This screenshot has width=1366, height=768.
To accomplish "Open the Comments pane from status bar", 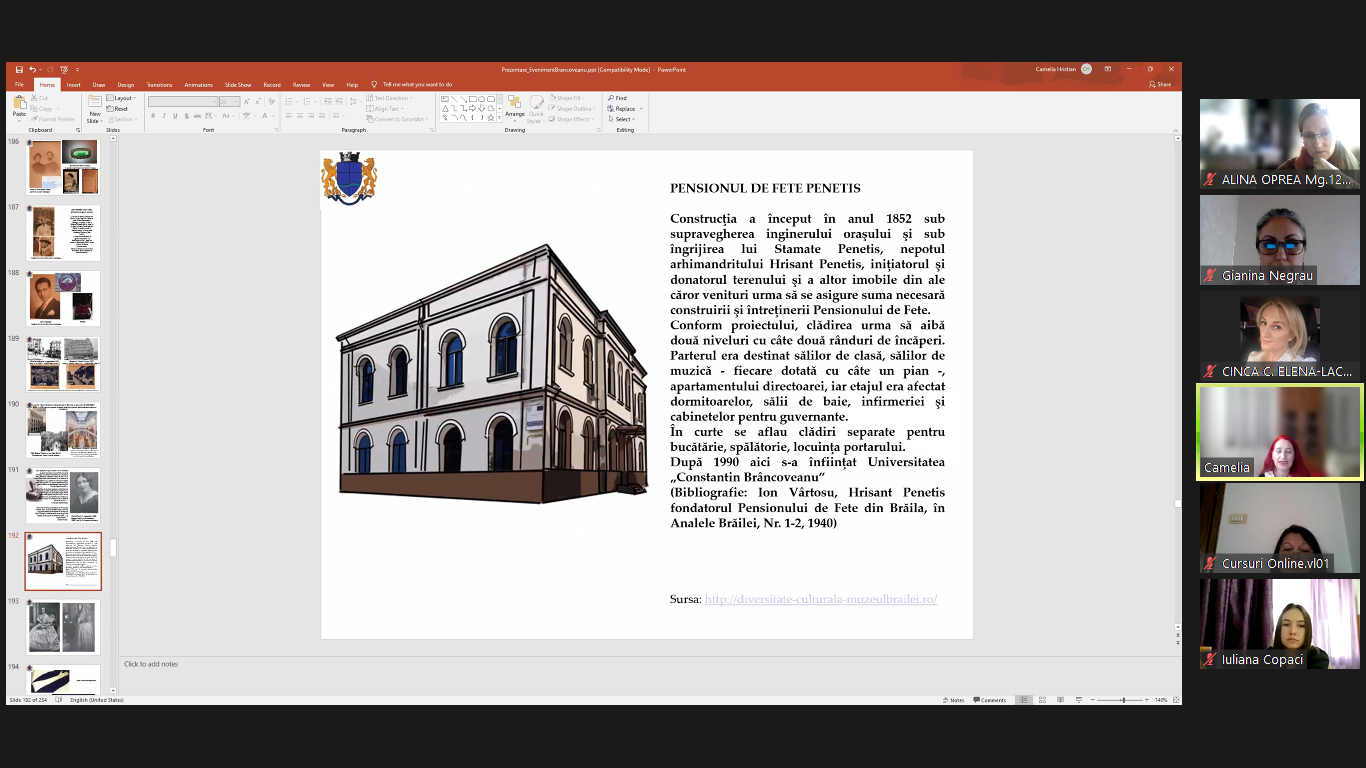I will (988, 700).
